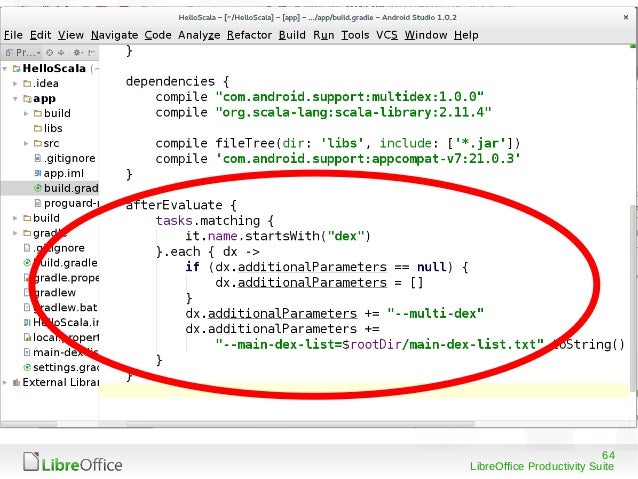This screenshot has height=479, width=638.
Task: Open the Run menu
Action: [x=323, y=35]
